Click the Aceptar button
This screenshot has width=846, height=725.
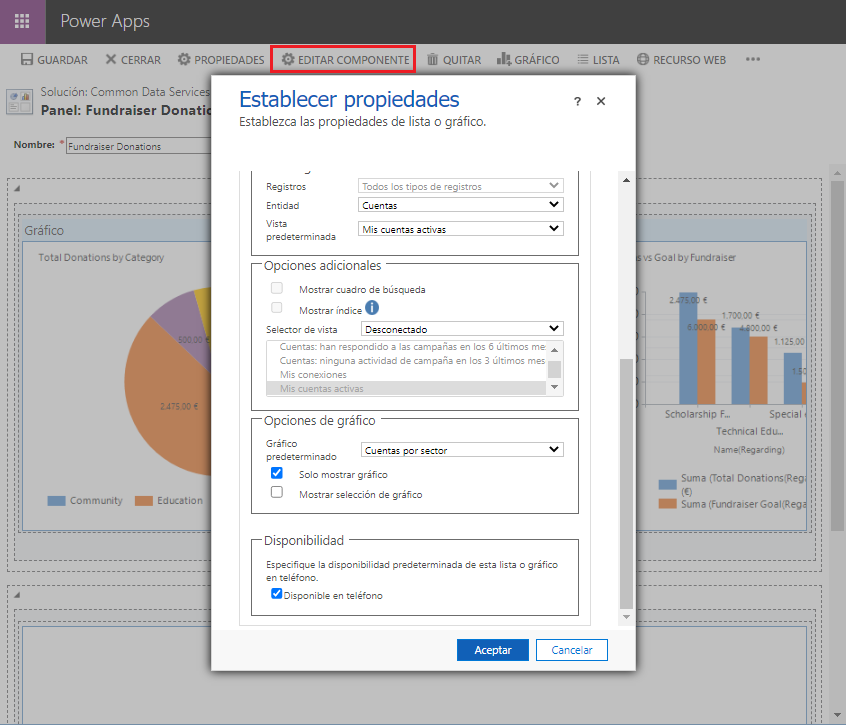tap(493, 650)
